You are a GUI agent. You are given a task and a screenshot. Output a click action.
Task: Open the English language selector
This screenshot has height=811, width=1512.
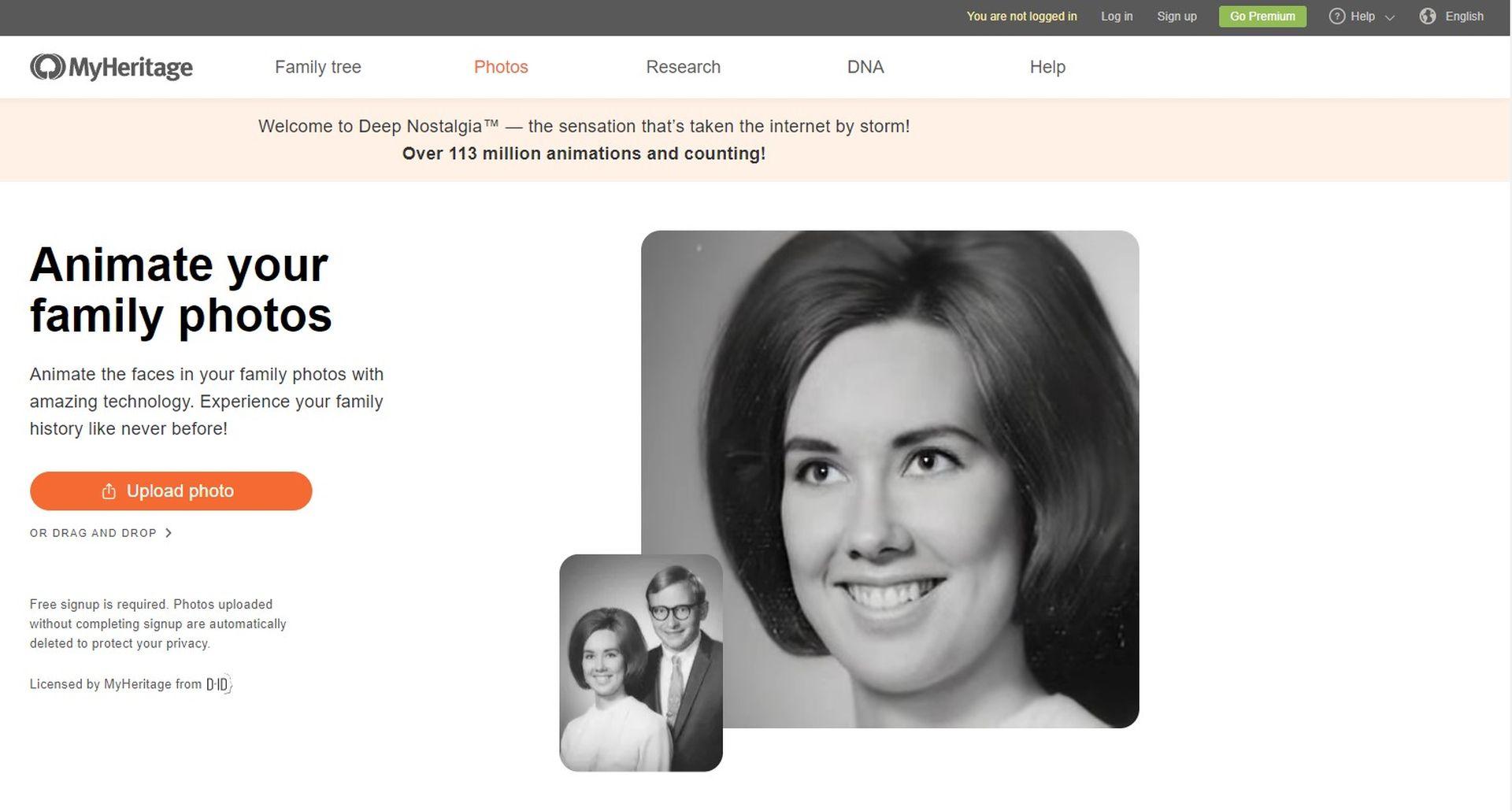point(1464,17)
